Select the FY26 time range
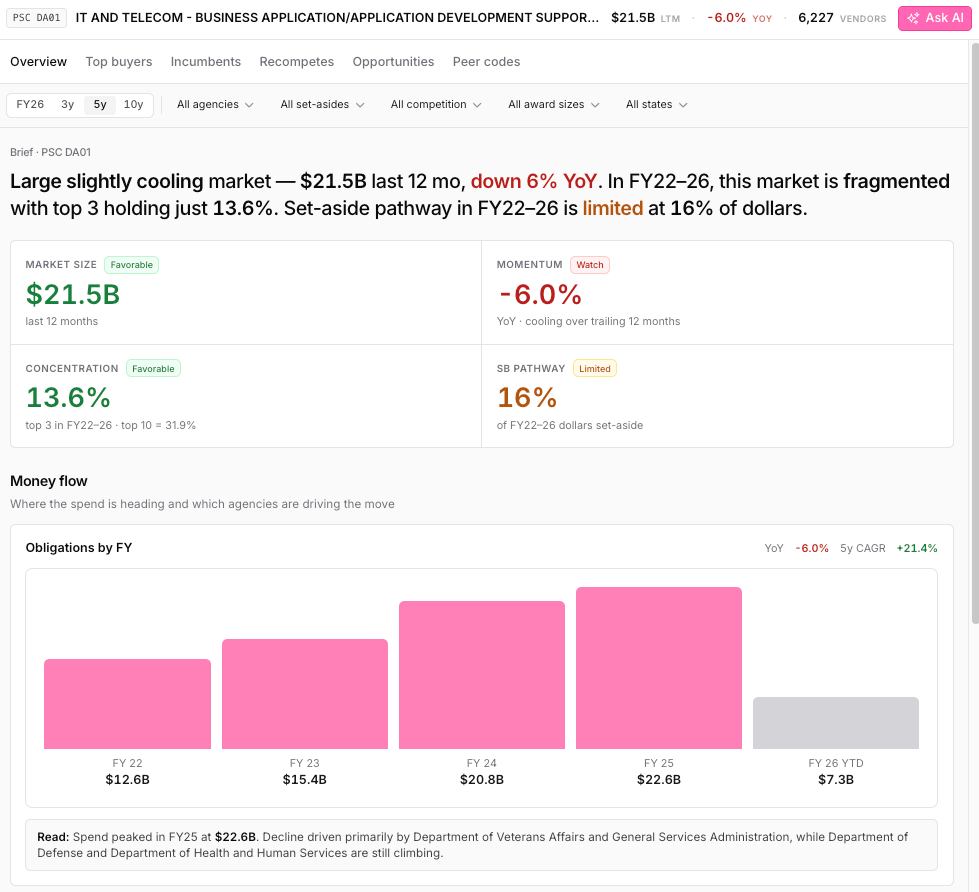Viewport: 979px width, 892px height. click(30, 104)
